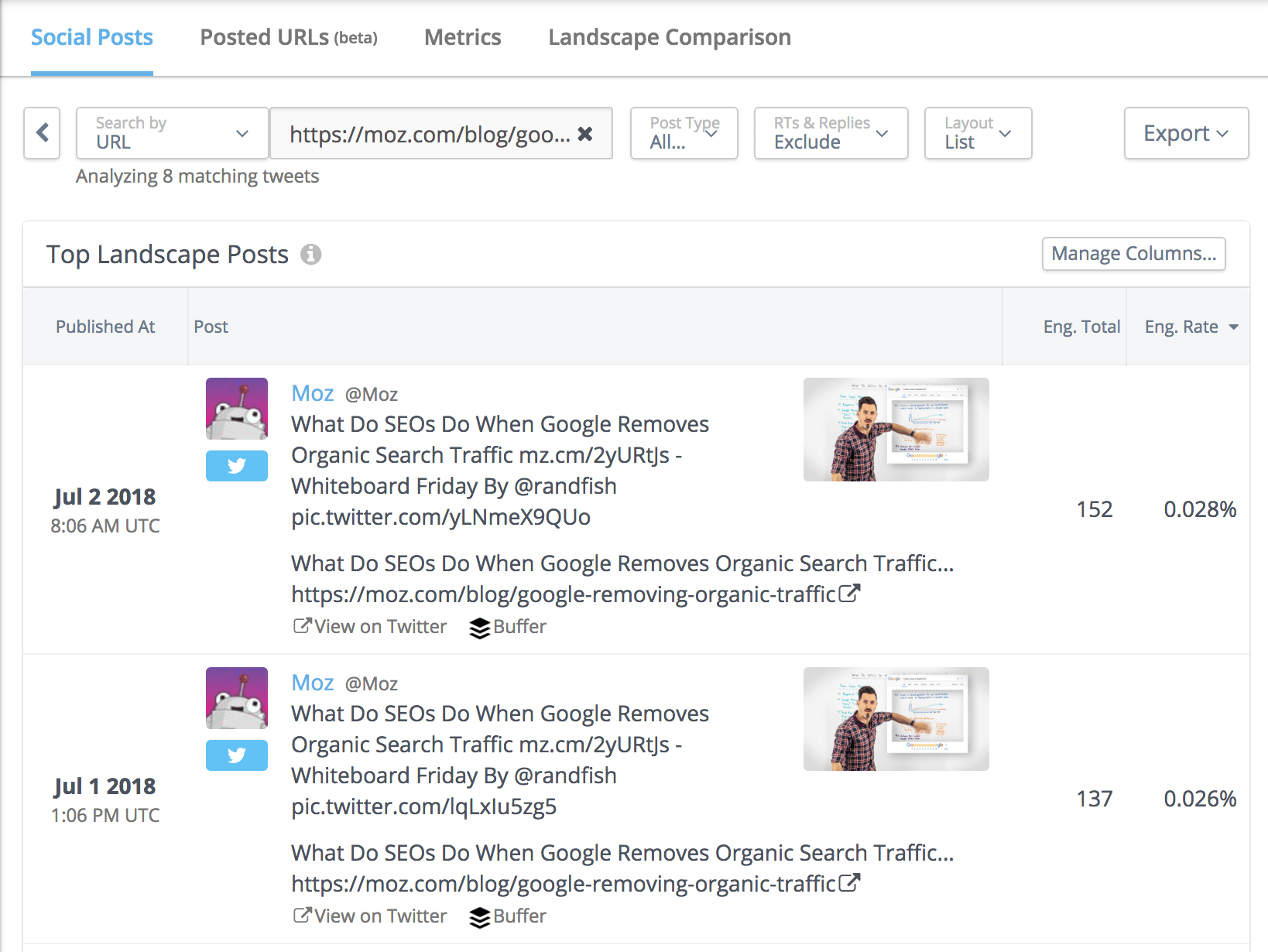The image size is (1268, 952).
Task: Click the Jul 2 2018 date
Action: (105, 496)
